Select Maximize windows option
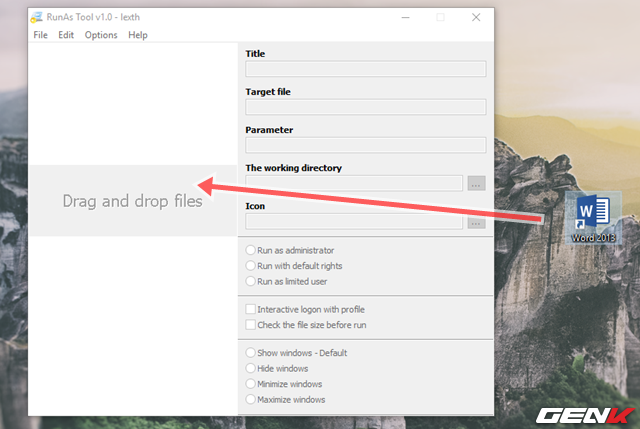The image size is (640, 429). [x=251, y=400]
